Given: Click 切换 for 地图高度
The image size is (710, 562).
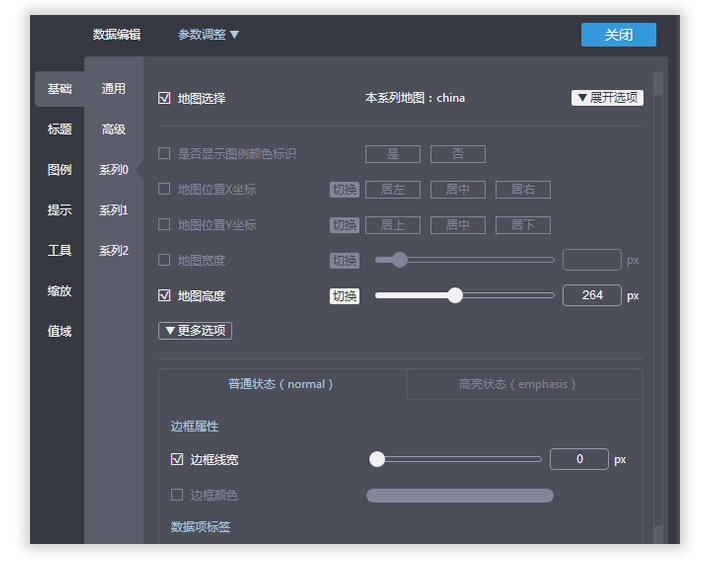Looking at the screenshot, I should [x=345, y=296].
